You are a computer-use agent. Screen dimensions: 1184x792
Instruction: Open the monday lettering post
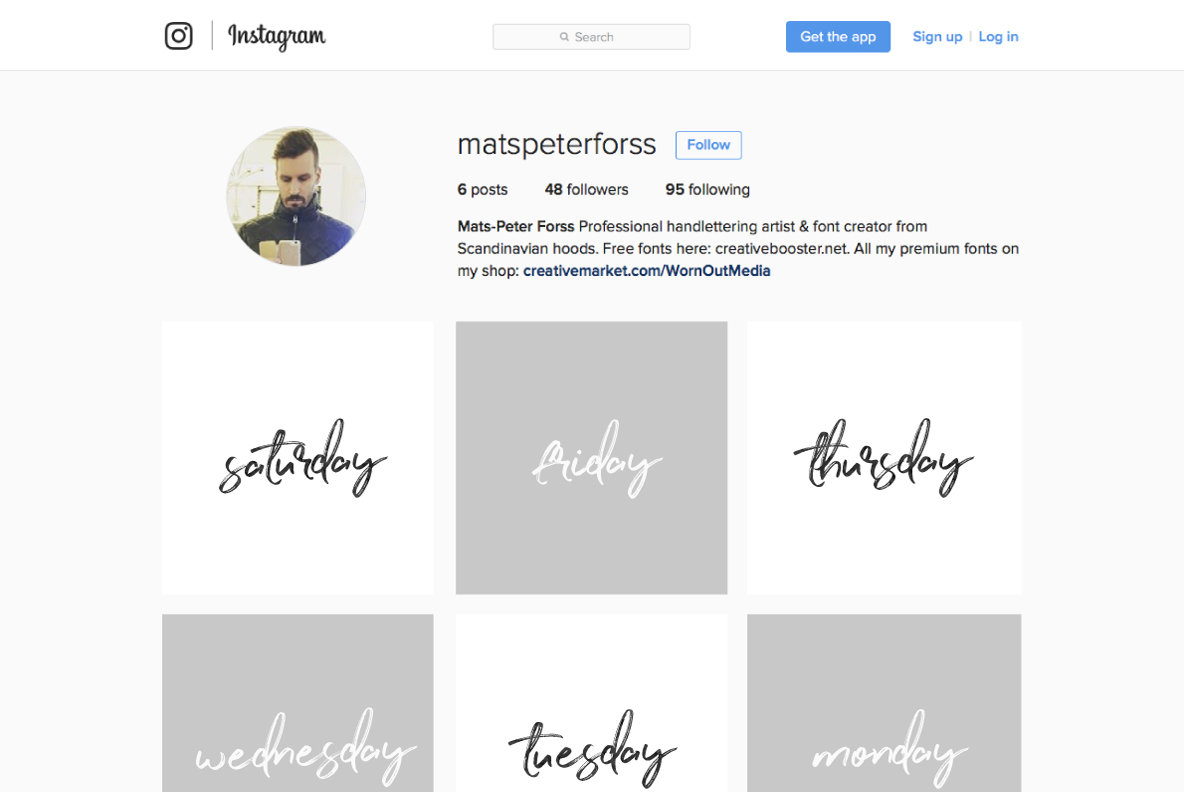884,703
